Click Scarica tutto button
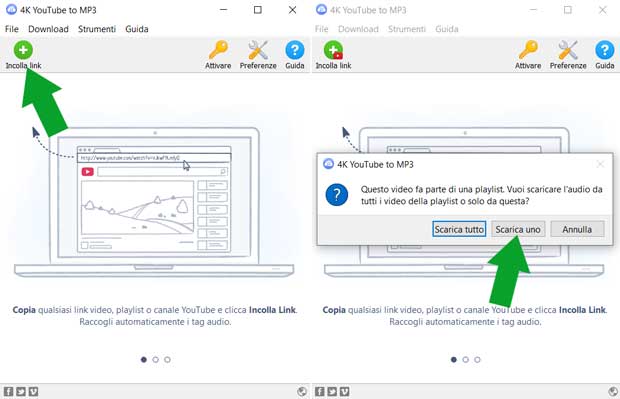 (459, 229)
